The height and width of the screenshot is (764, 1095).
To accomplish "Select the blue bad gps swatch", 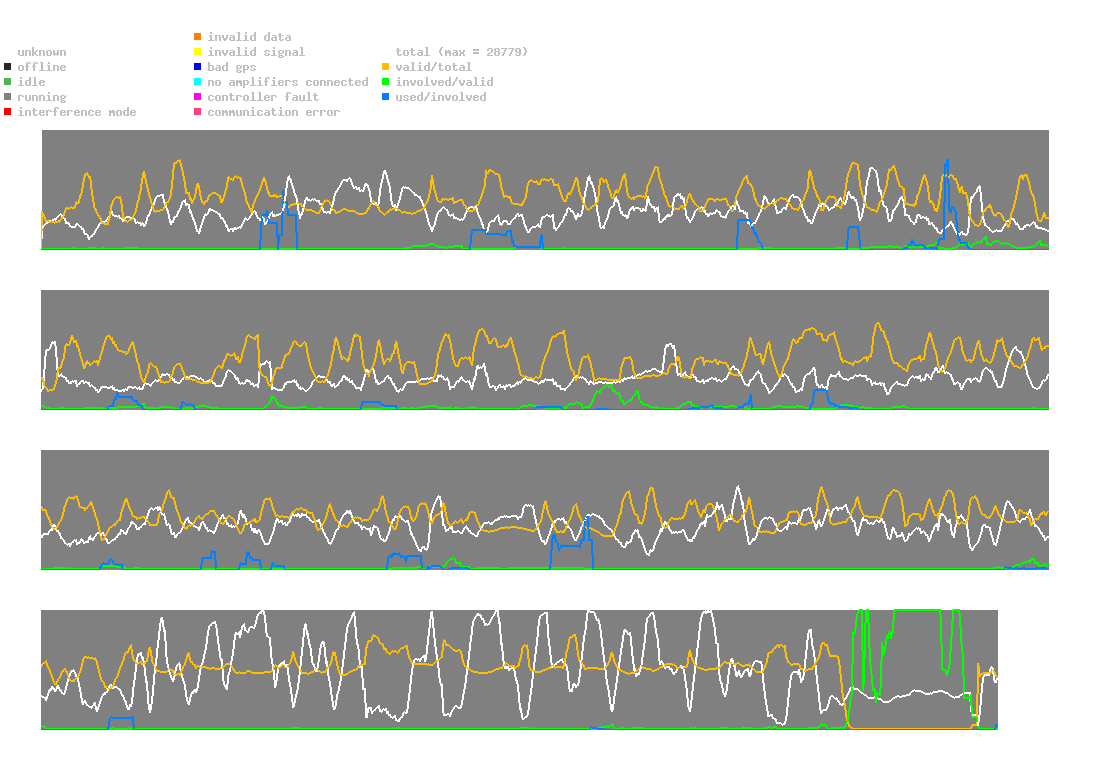I will [198, 67].
